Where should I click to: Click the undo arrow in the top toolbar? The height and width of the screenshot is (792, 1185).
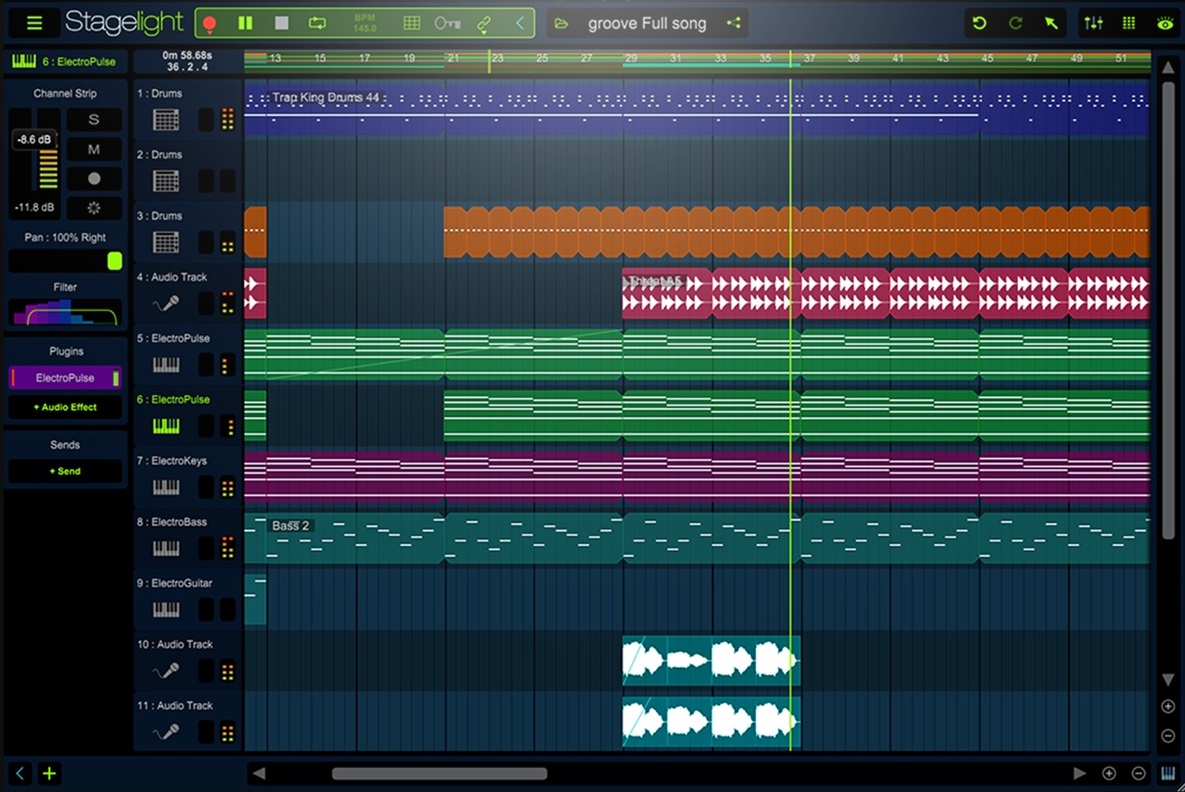(x=979, y=22)
